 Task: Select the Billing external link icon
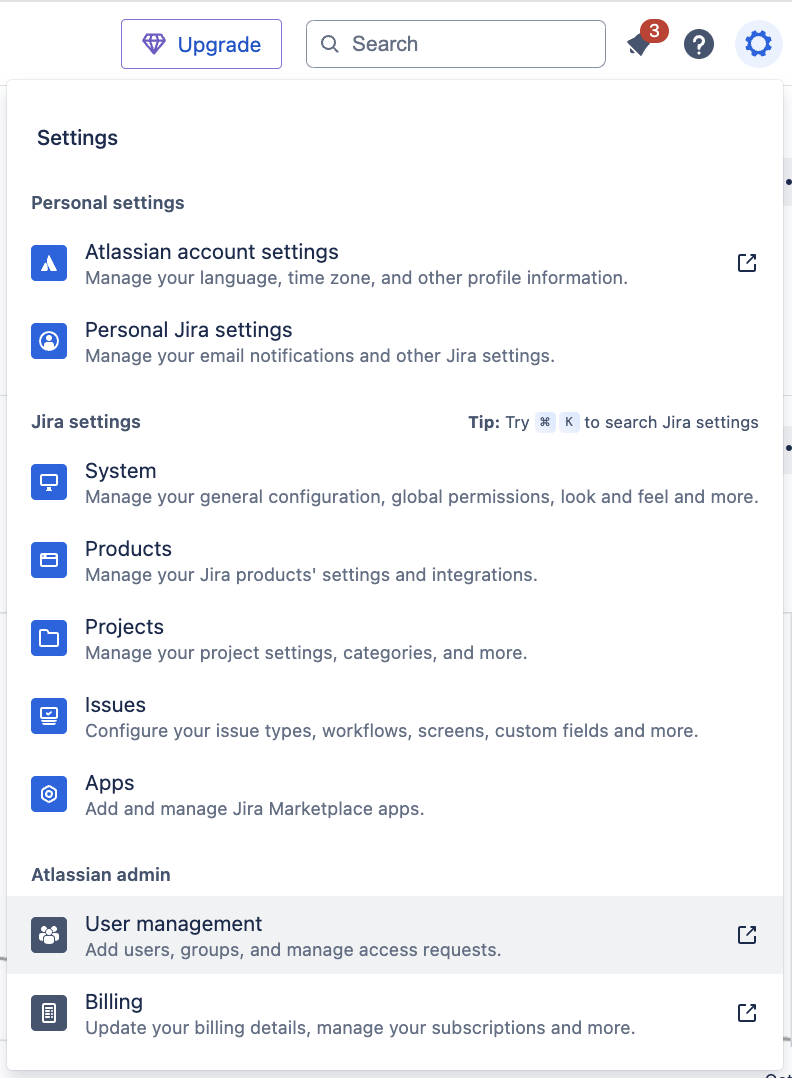[747, 1013]
